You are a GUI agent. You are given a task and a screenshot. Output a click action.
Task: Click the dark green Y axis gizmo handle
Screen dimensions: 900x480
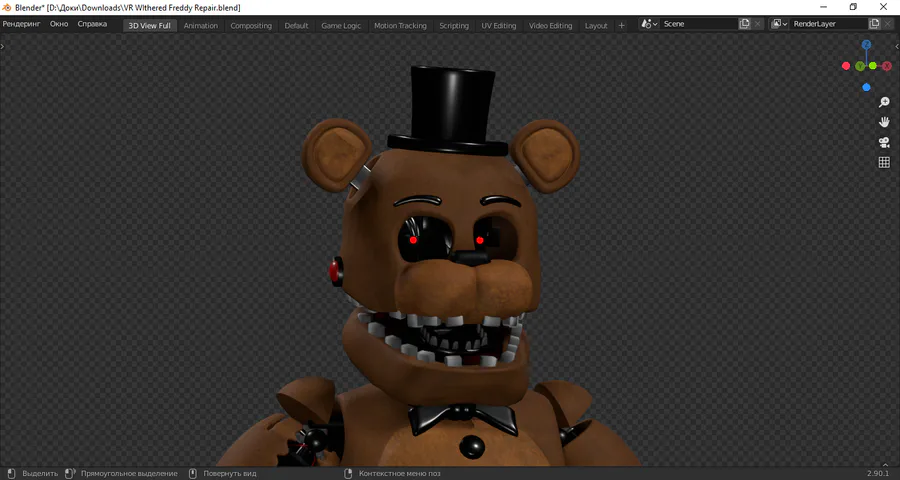[x=860, y=67]
